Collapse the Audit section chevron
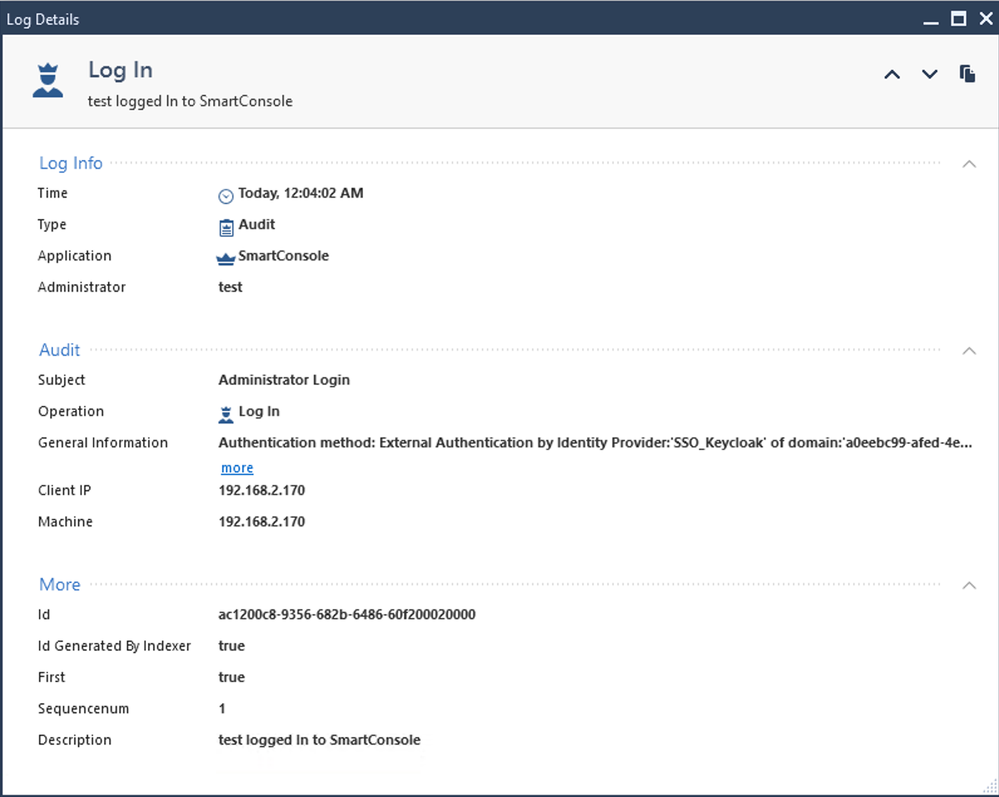The height and width of the screenshot is (797, 999). [968, 351]
